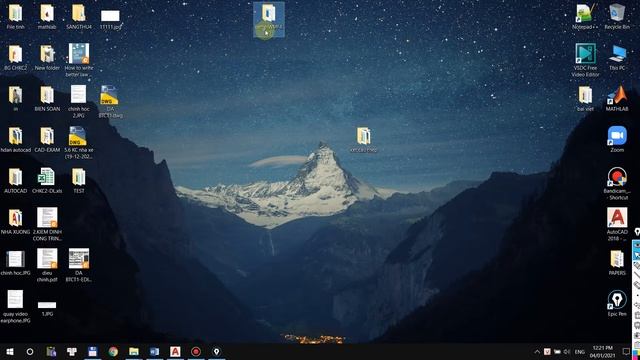The width and height of the screenshot is (640, 360).
Task: Select the '5.6 KC nha xe' DWG file
Action: (x=78, y=142)
